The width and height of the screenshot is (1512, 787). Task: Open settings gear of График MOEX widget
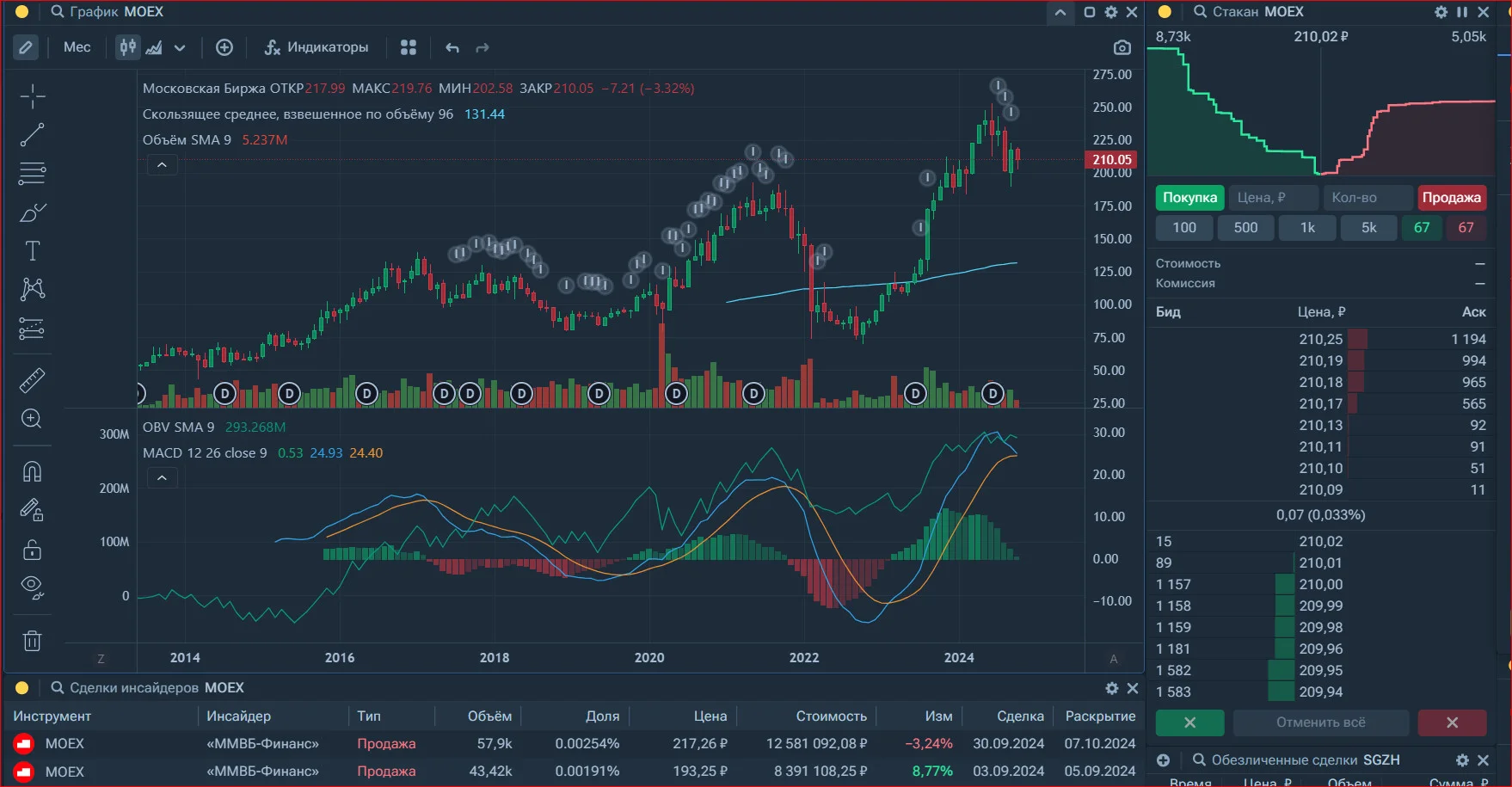(1111, 12)
